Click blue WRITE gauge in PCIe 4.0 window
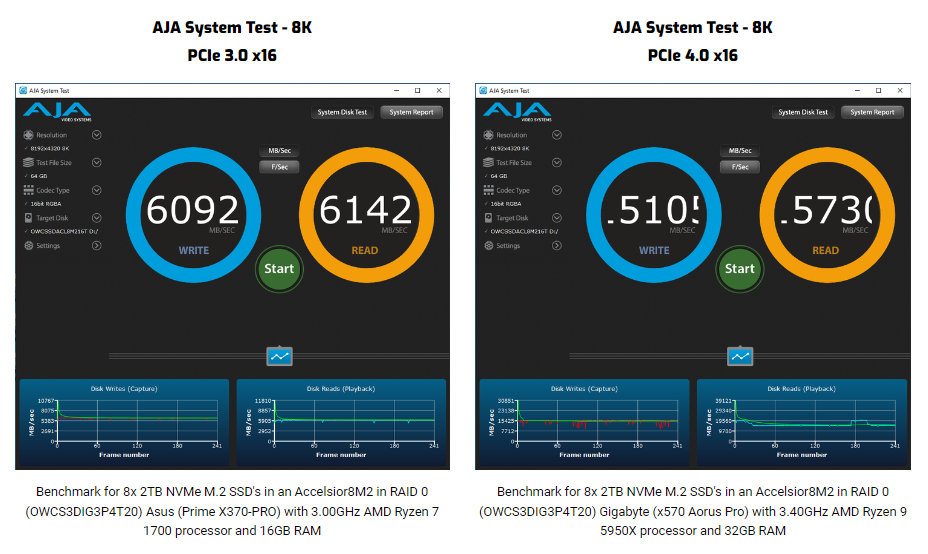This screenshot has width=928, height=554. click(x=654, y=215)
